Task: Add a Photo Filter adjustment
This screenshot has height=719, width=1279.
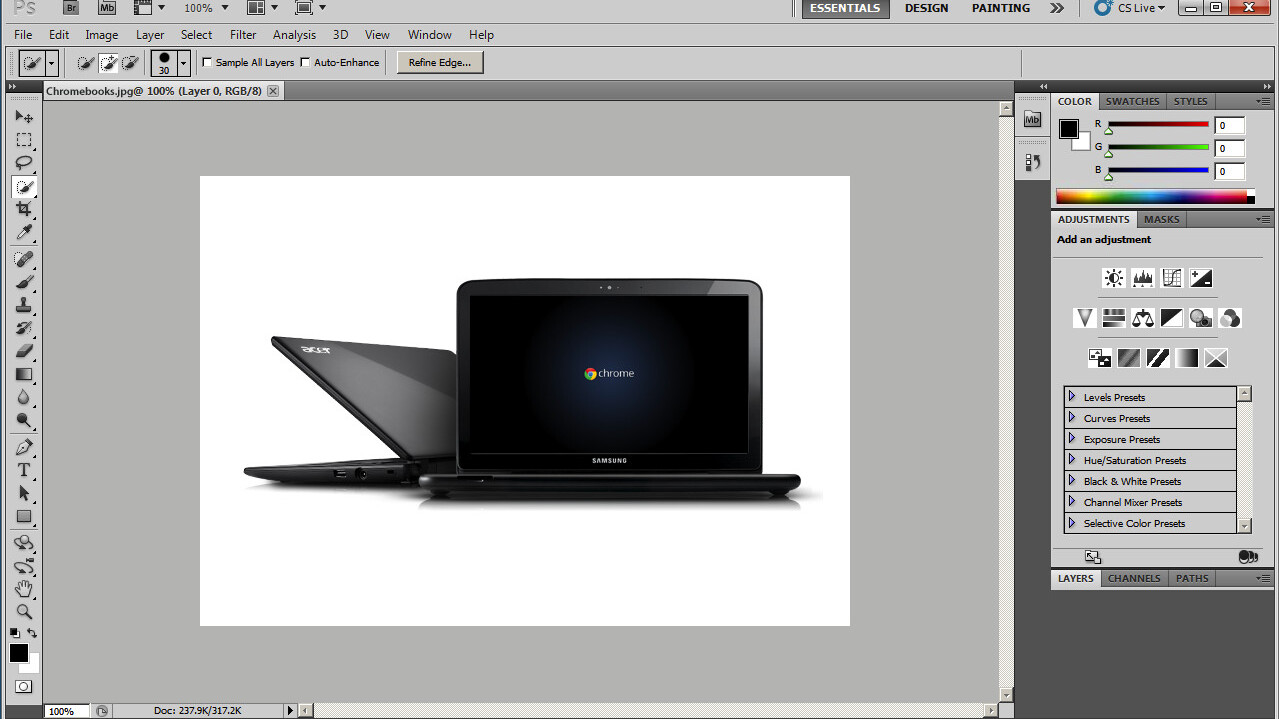Action: 1201,318
